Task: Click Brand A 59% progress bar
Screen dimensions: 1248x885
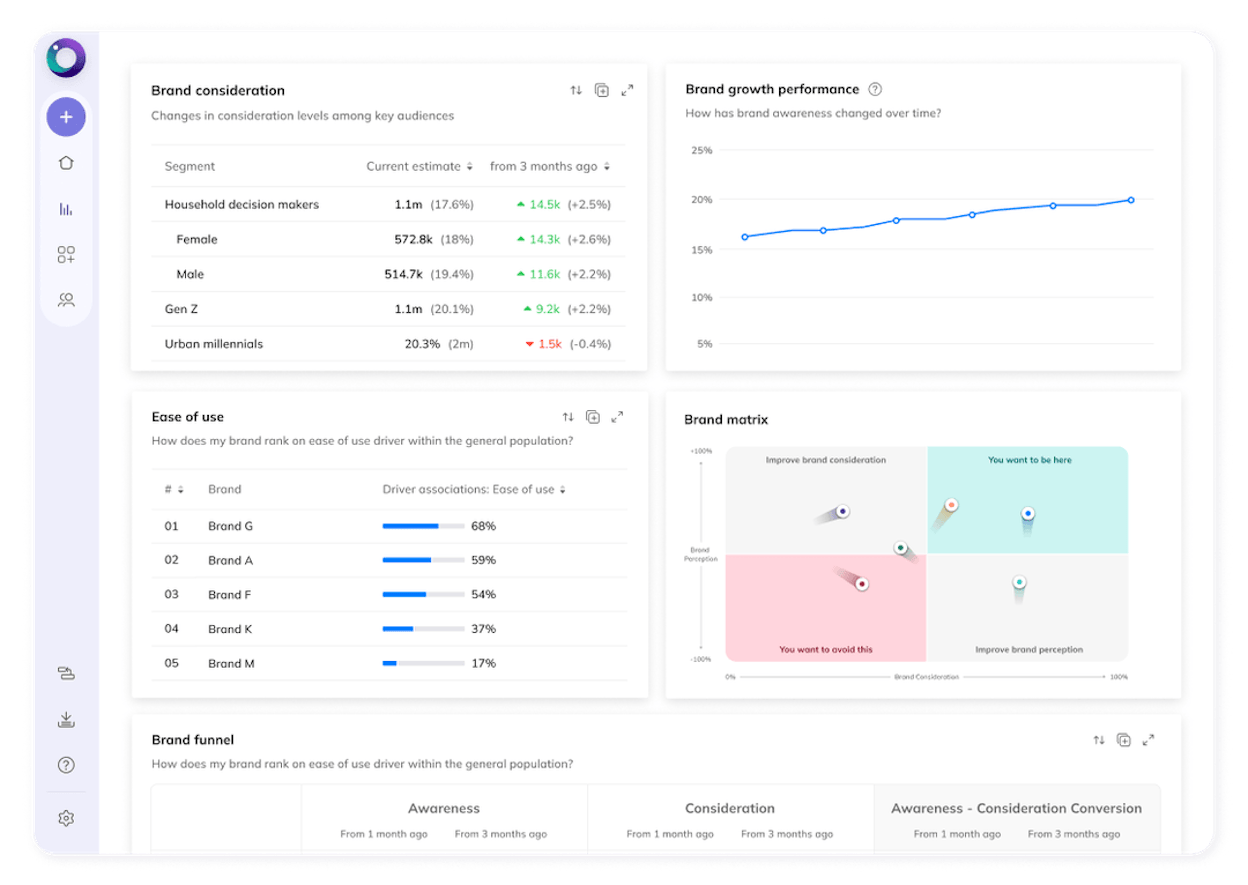Action: (423, 560)
